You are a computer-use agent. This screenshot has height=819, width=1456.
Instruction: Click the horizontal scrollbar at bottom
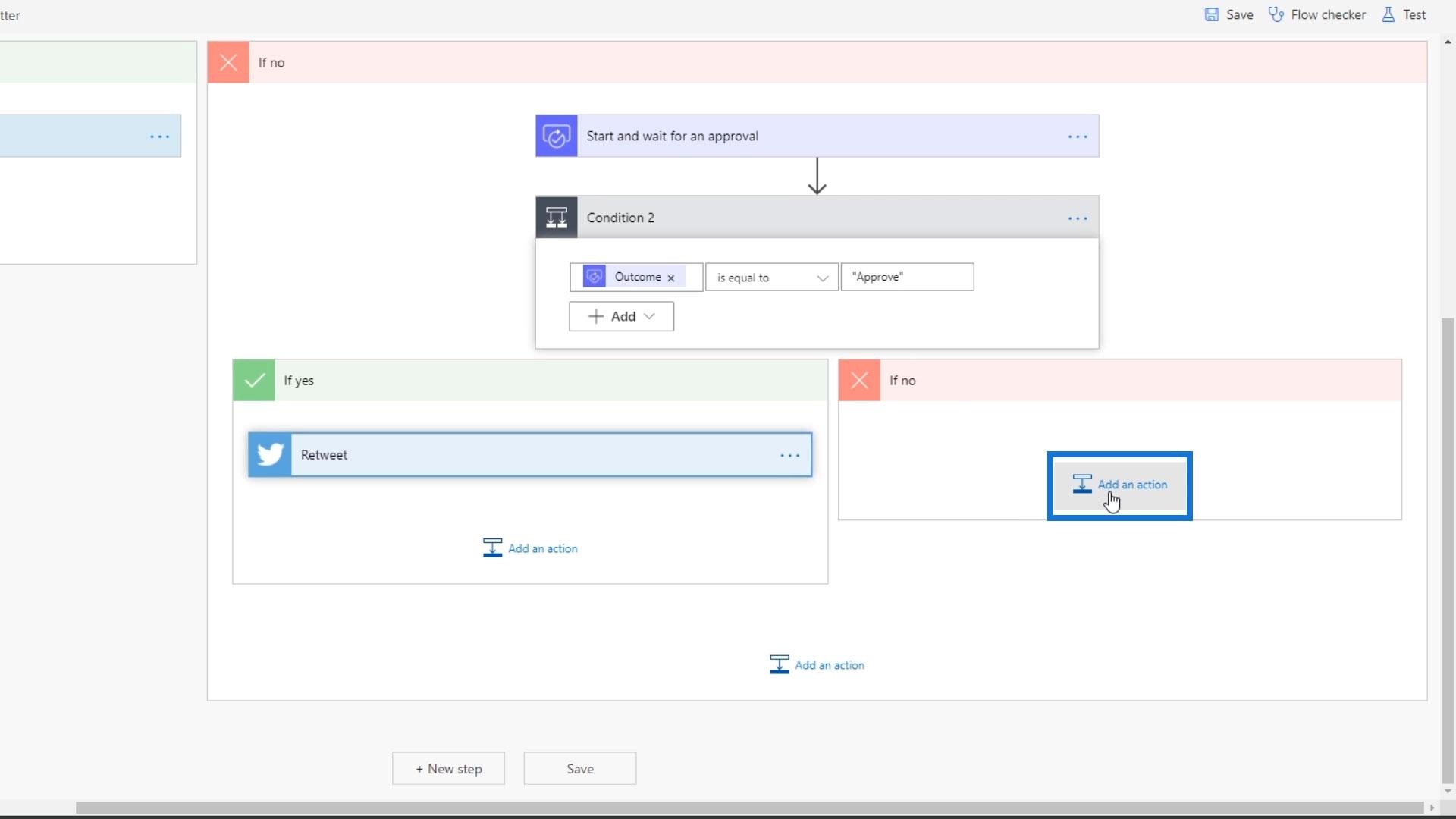click(x=749, y=808)
